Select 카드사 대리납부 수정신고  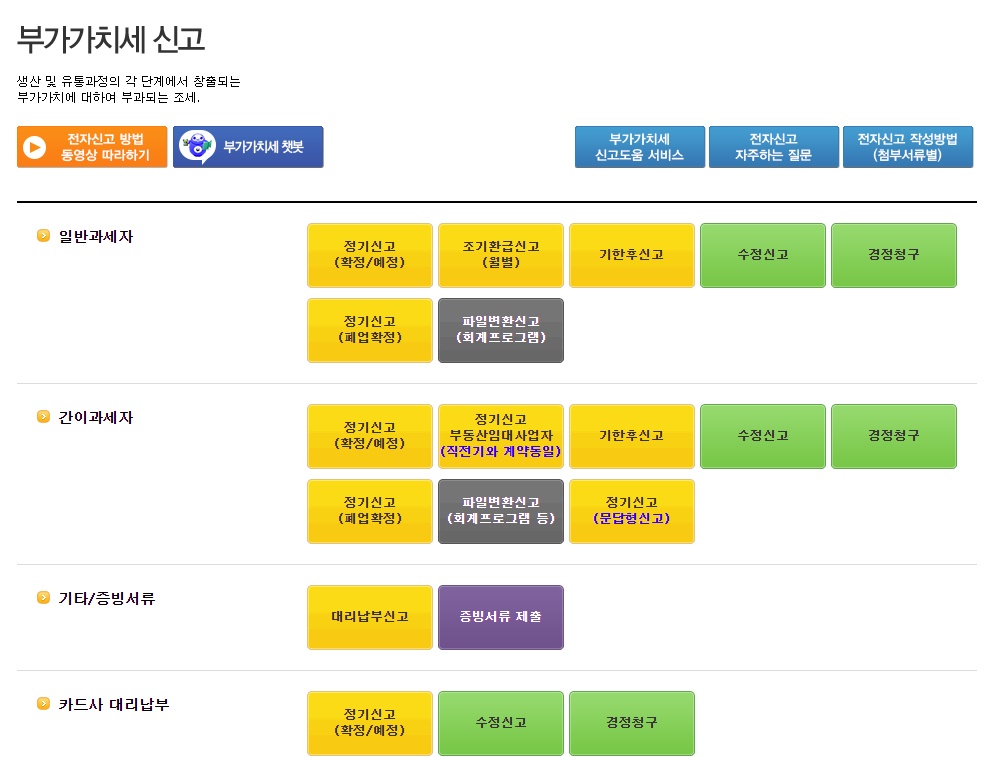point(501,723)
